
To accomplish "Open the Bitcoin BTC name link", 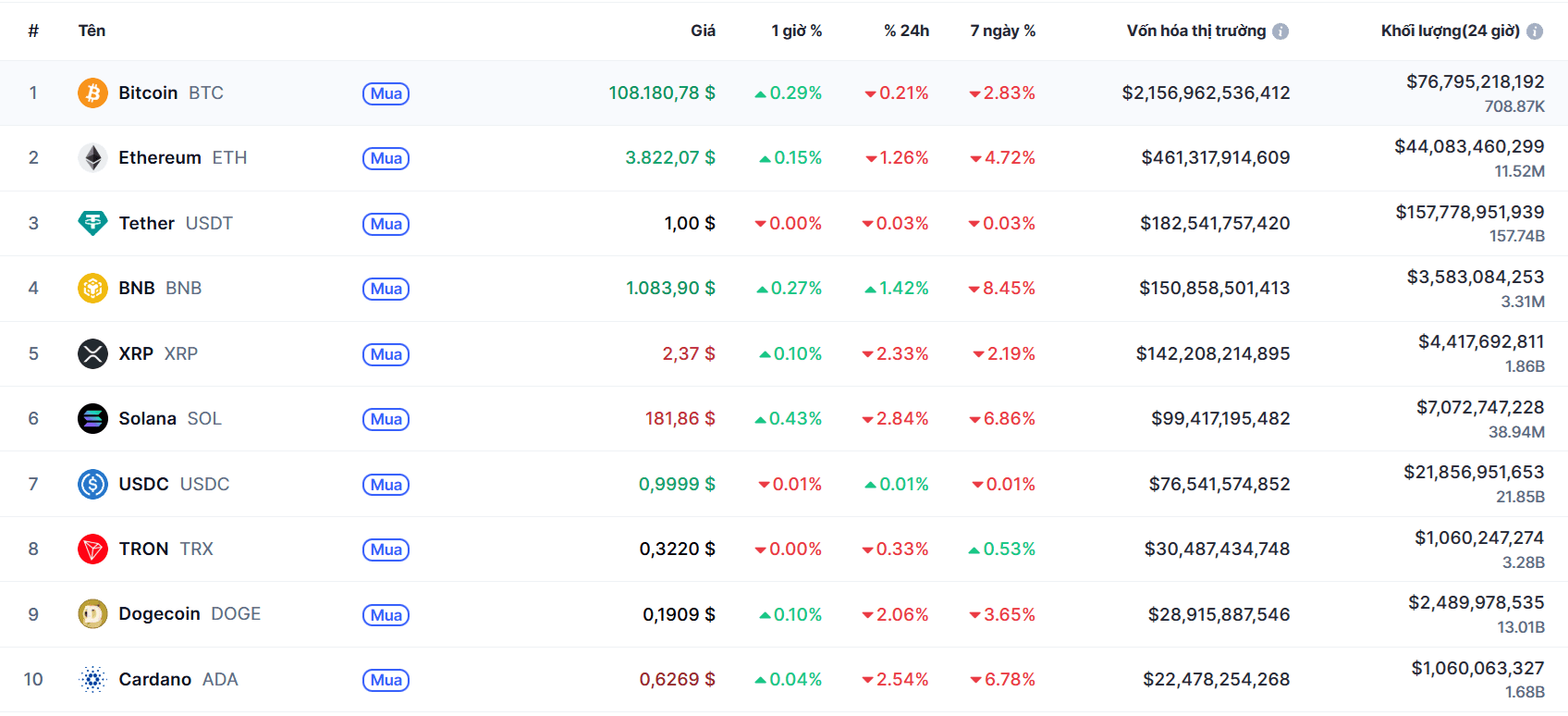I will pos(171,93).
